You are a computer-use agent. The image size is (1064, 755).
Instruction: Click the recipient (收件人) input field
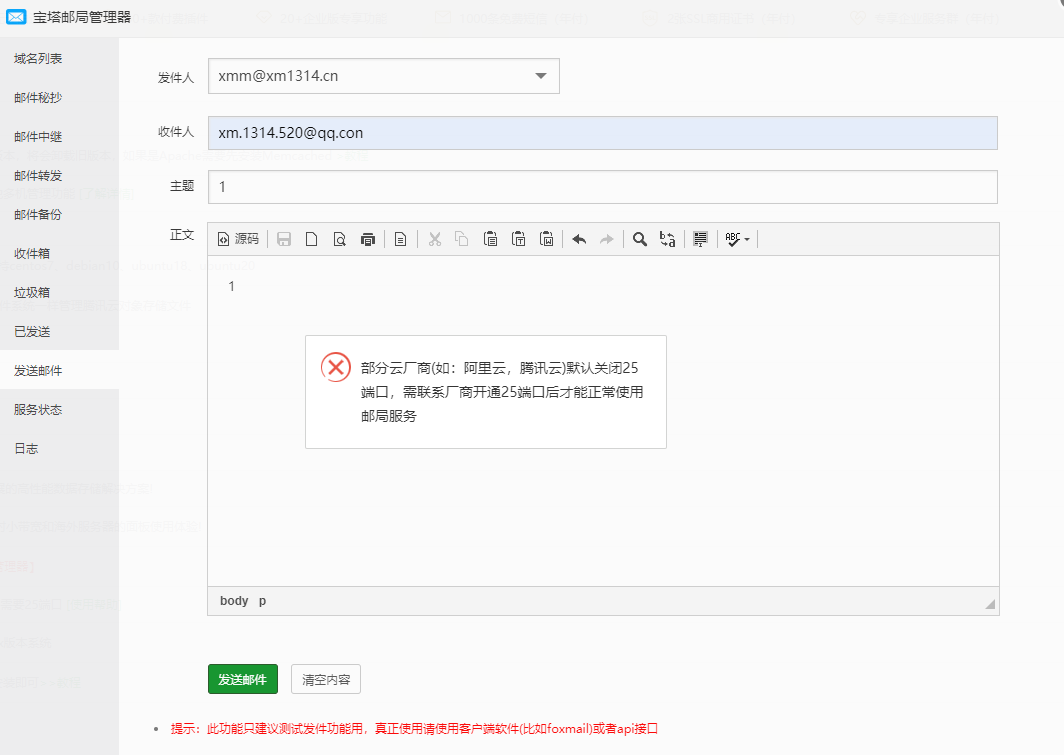pos(603,133)
